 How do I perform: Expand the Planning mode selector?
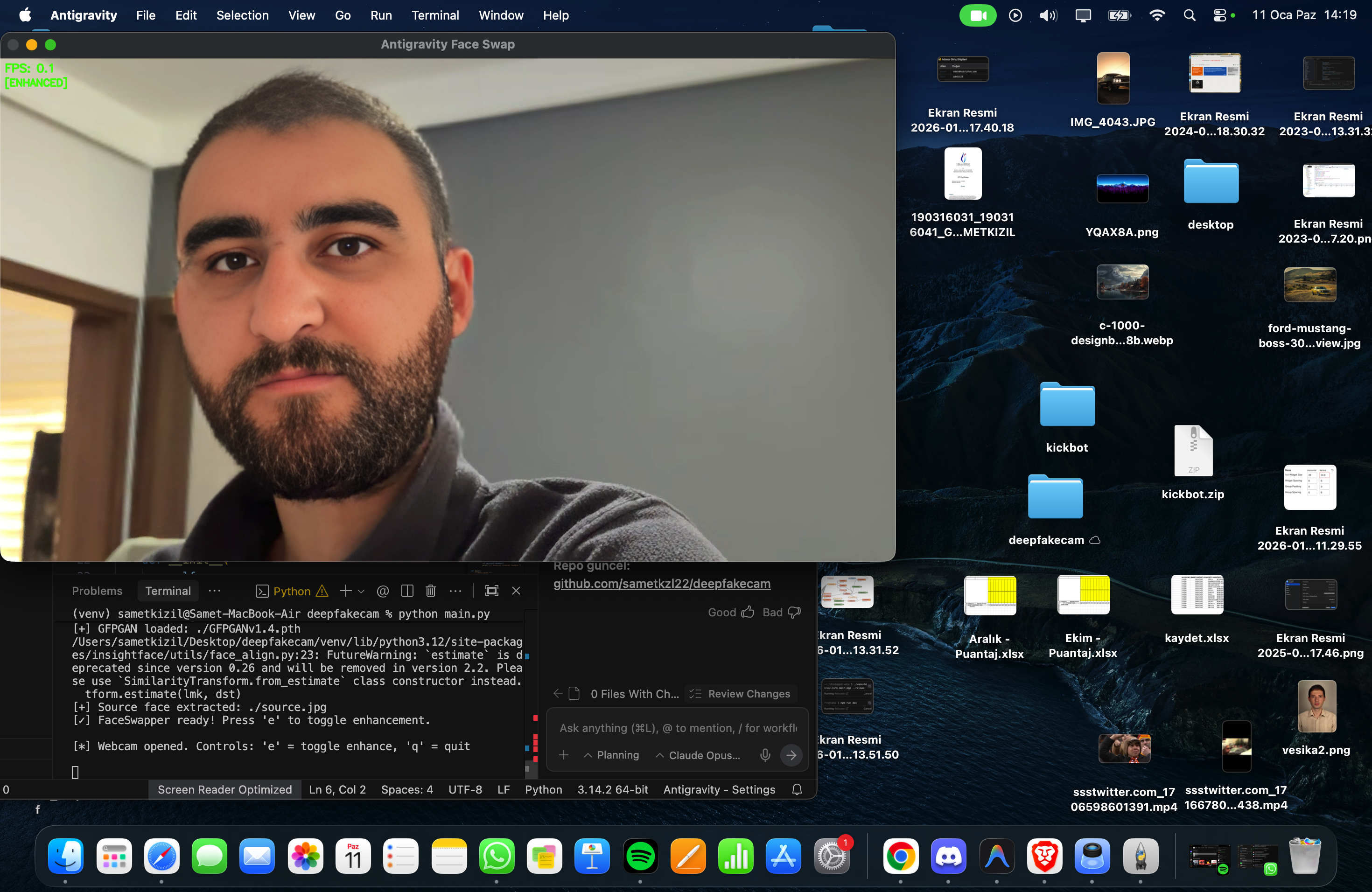pos(612,755)
